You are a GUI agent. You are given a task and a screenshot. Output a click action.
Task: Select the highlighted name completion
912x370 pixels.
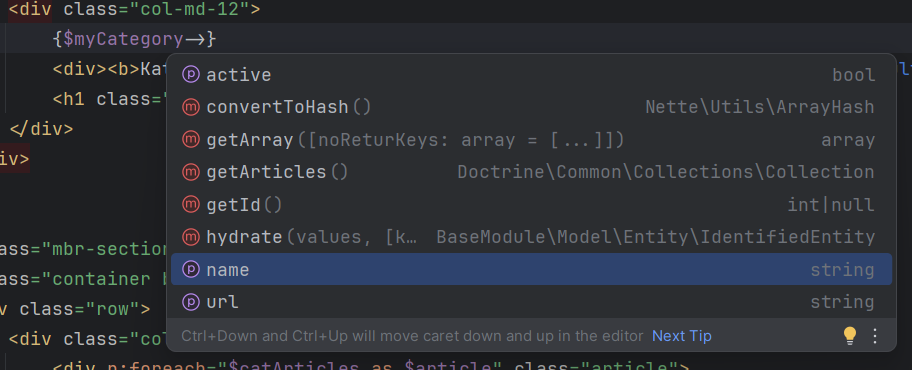[531, 269]
